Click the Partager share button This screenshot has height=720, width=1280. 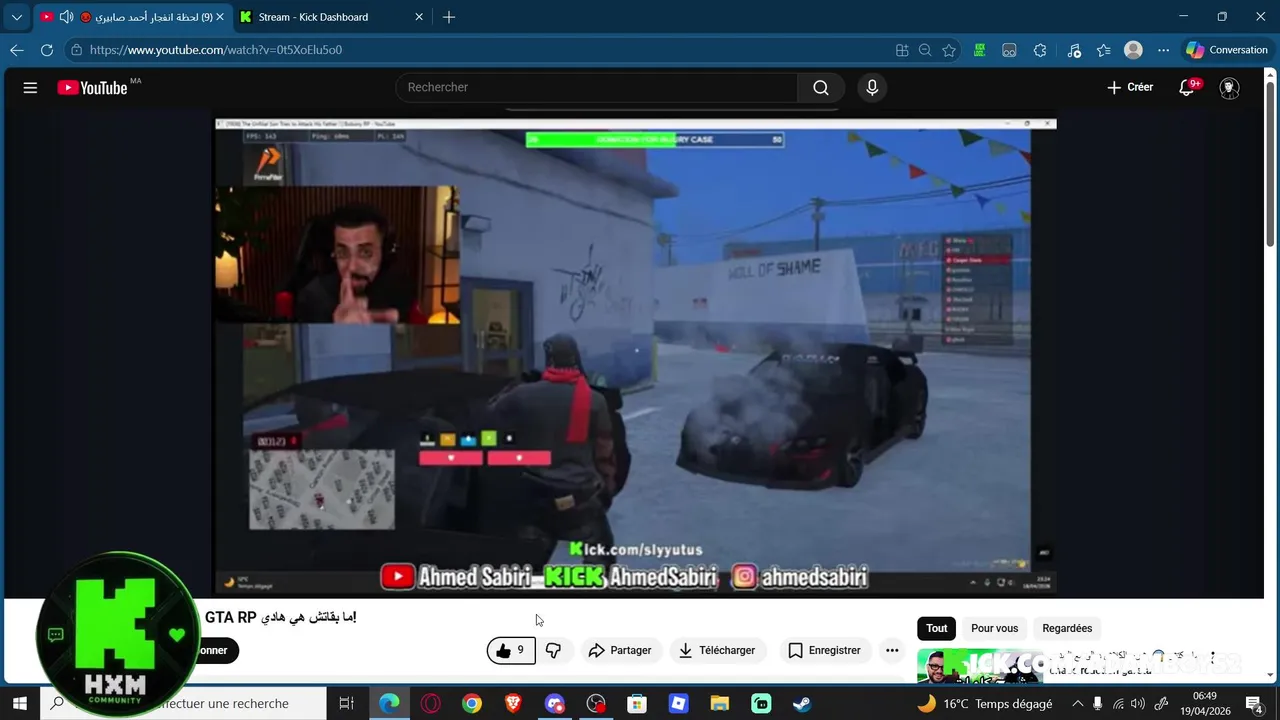620,650
